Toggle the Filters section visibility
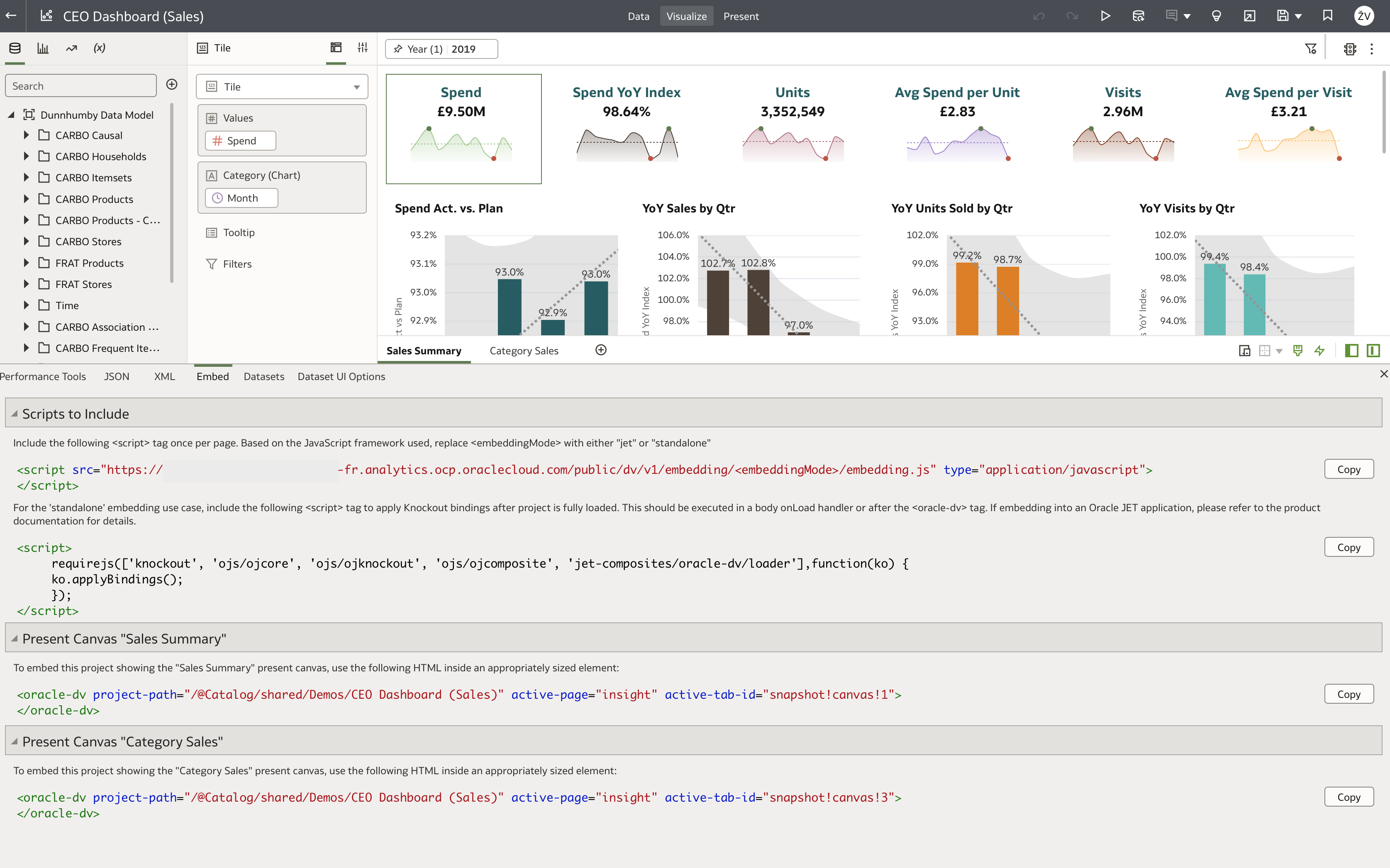 [x=237, y=263]
